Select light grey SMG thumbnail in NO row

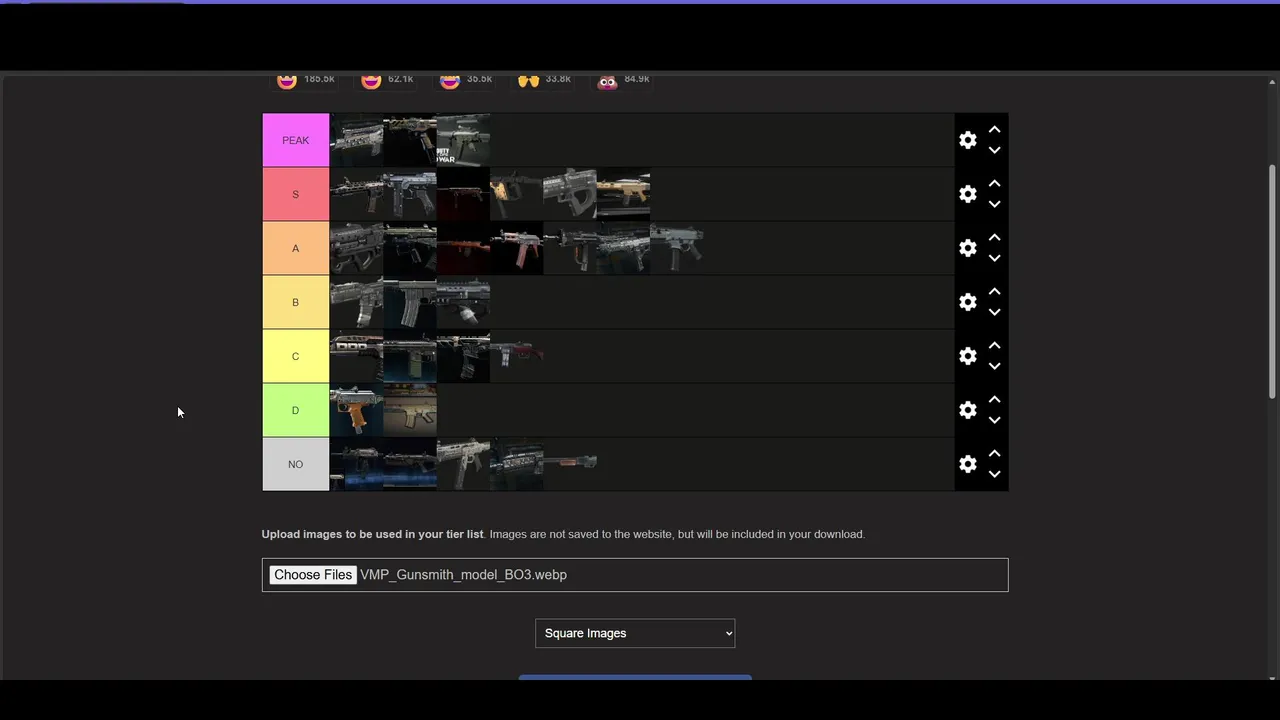click(x=464, y=464)
